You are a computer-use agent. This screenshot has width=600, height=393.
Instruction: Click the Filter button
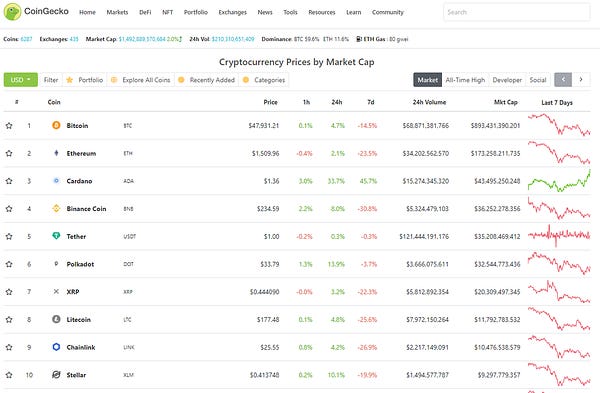tap(51, 80)
